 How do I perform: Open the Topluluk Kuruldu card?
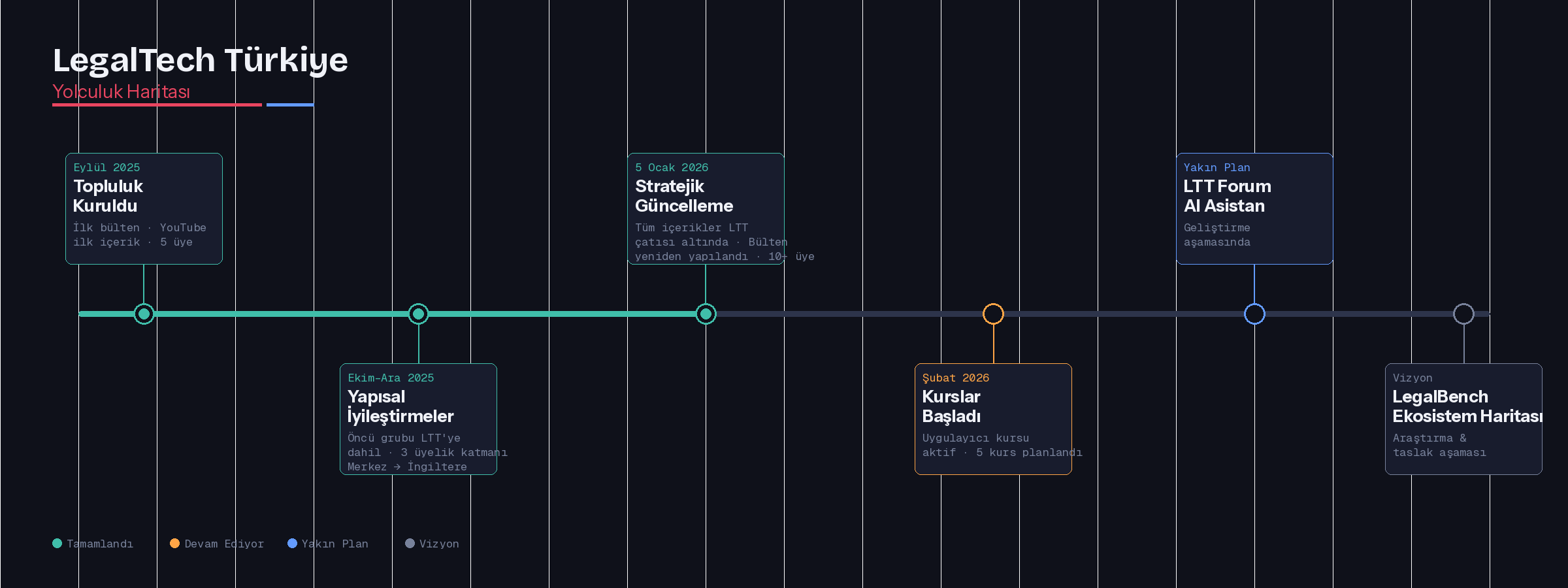coord(144,208)
